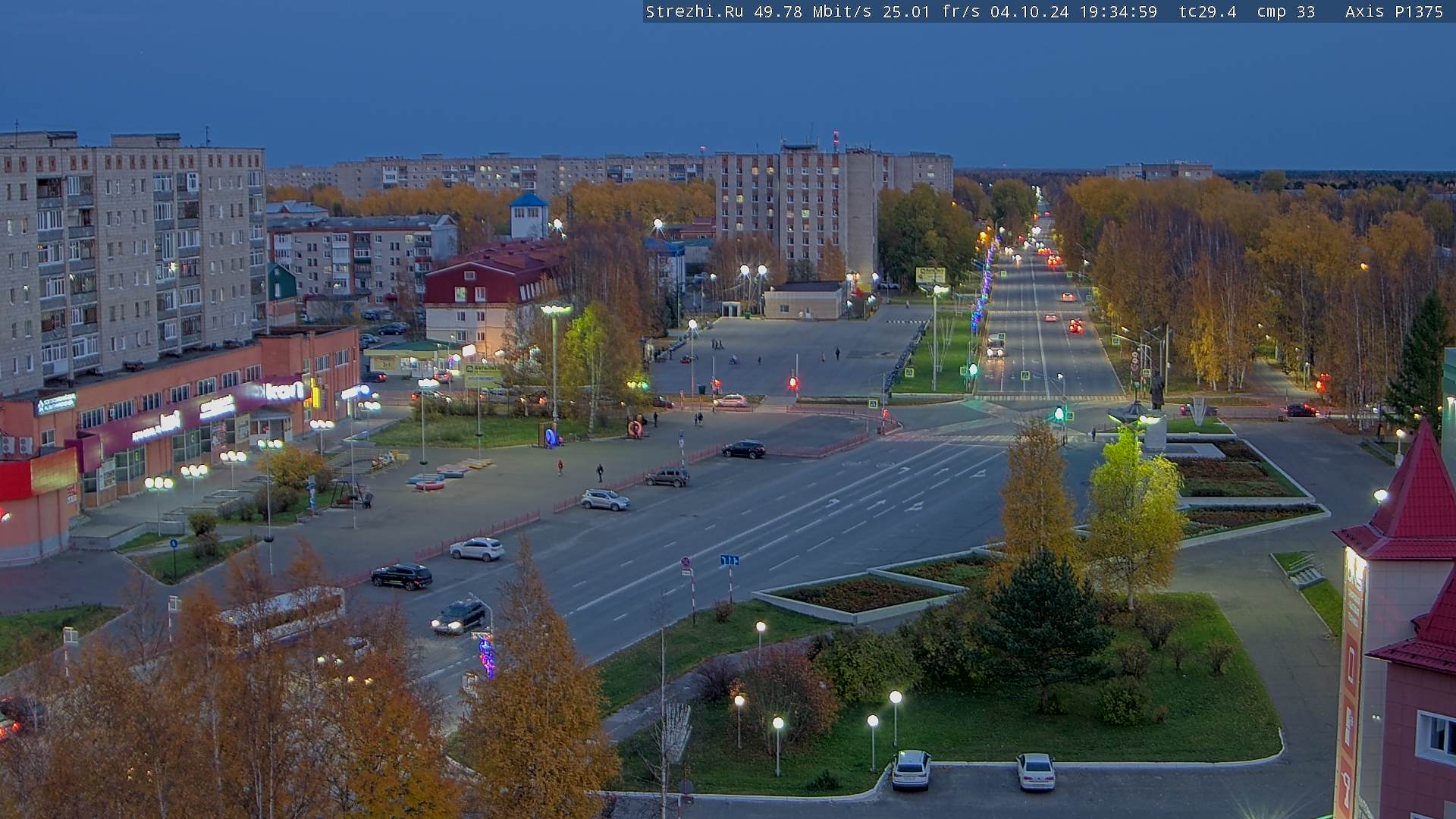Select the tc29.4 overlay value
The width and height of the screenshot is (1456, 819).
click(x=1207, y=11)
